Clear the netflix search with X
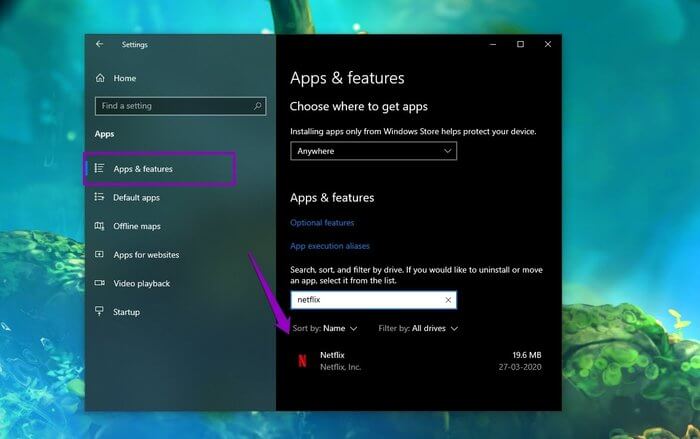The width and height of the screenshot is (700, 439). coord(448,300)
